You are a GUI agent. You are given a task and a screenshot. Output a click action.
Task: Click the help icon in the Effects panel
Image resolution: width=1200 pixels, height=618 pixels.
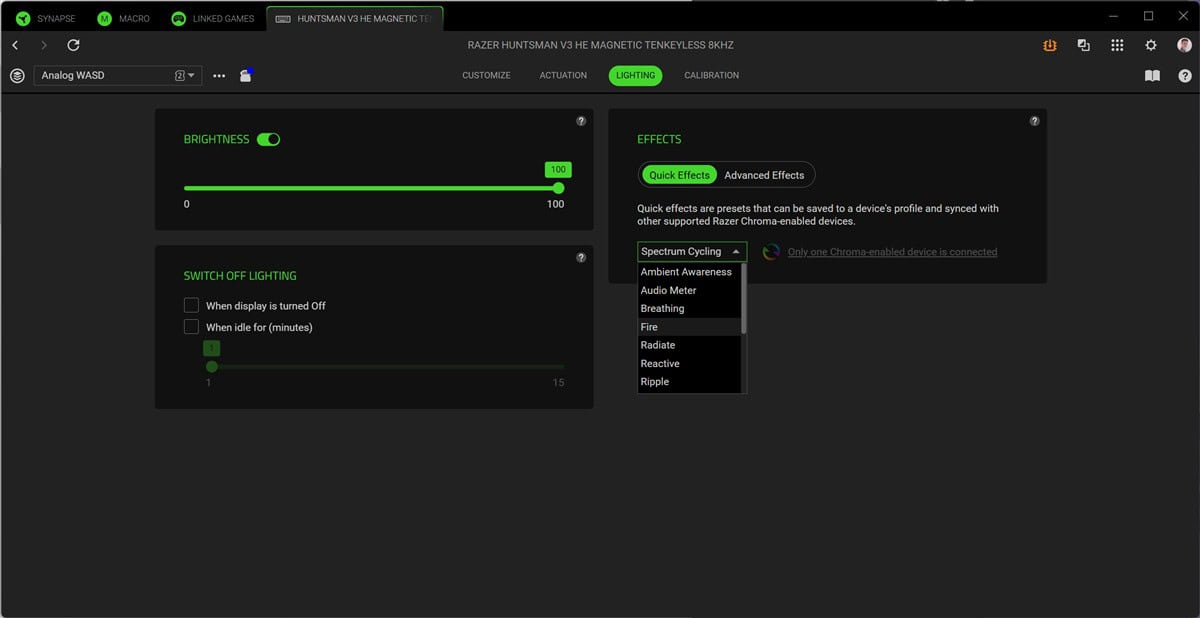[1034, 121]
